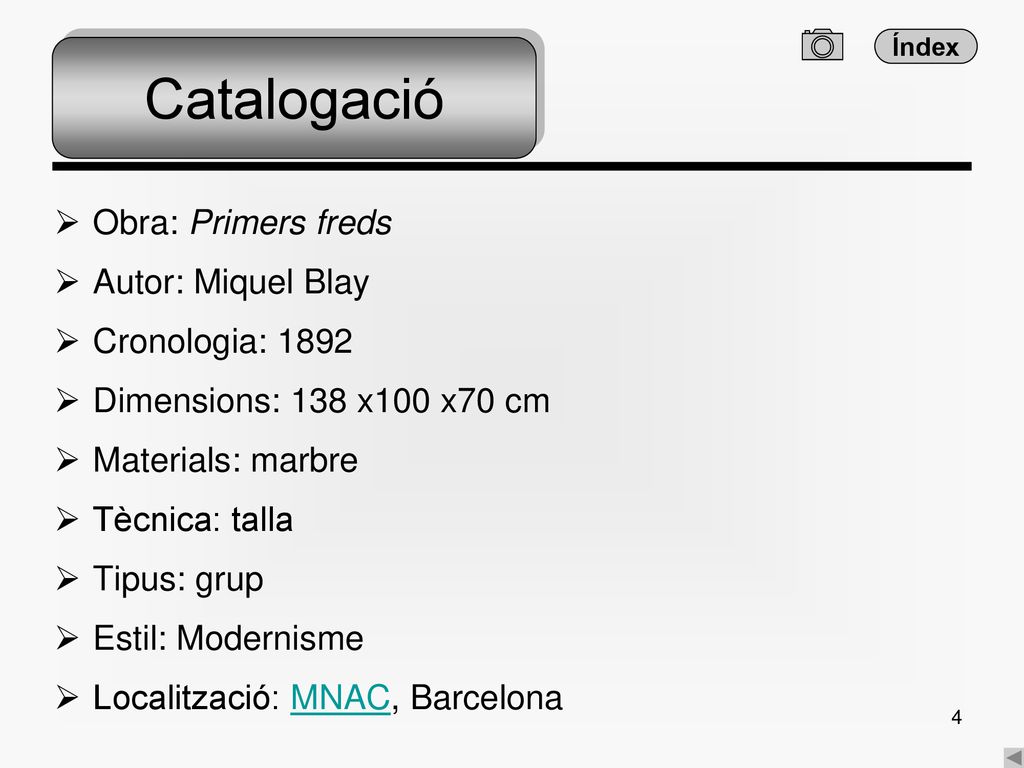Click the style text Modernisme
The width and height of the screenshot is (1024, 768).
click(x=270, y=638)
